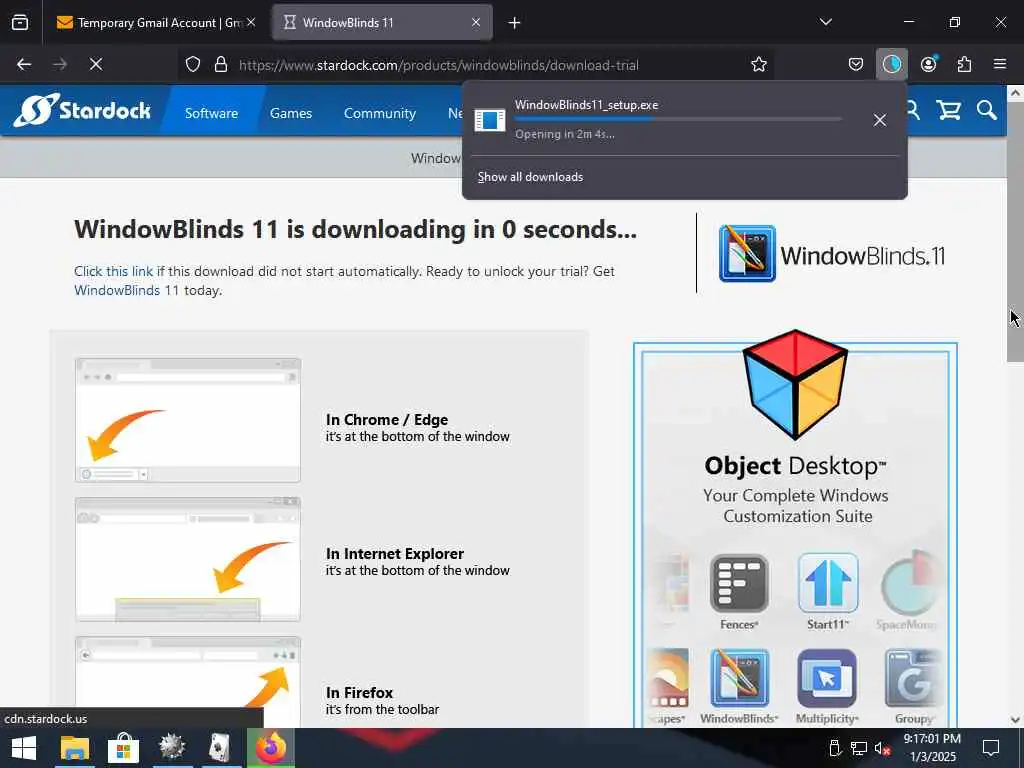1024x768 pixels.
Task: Open tracking protection shield icon
Action: pos(193,64)
